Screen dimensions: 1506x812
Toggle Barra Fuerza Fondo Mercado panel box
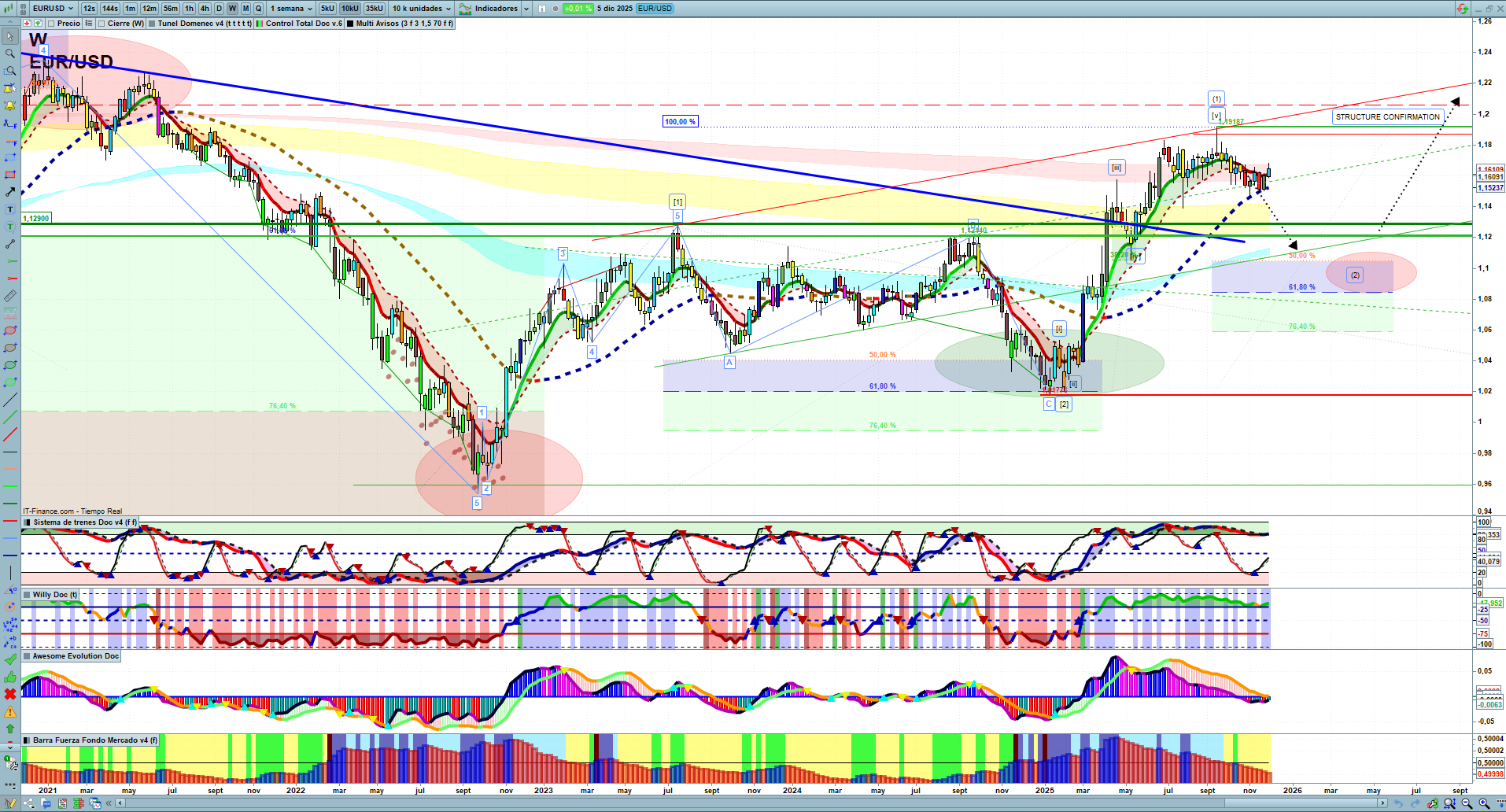tap(28, 740)
